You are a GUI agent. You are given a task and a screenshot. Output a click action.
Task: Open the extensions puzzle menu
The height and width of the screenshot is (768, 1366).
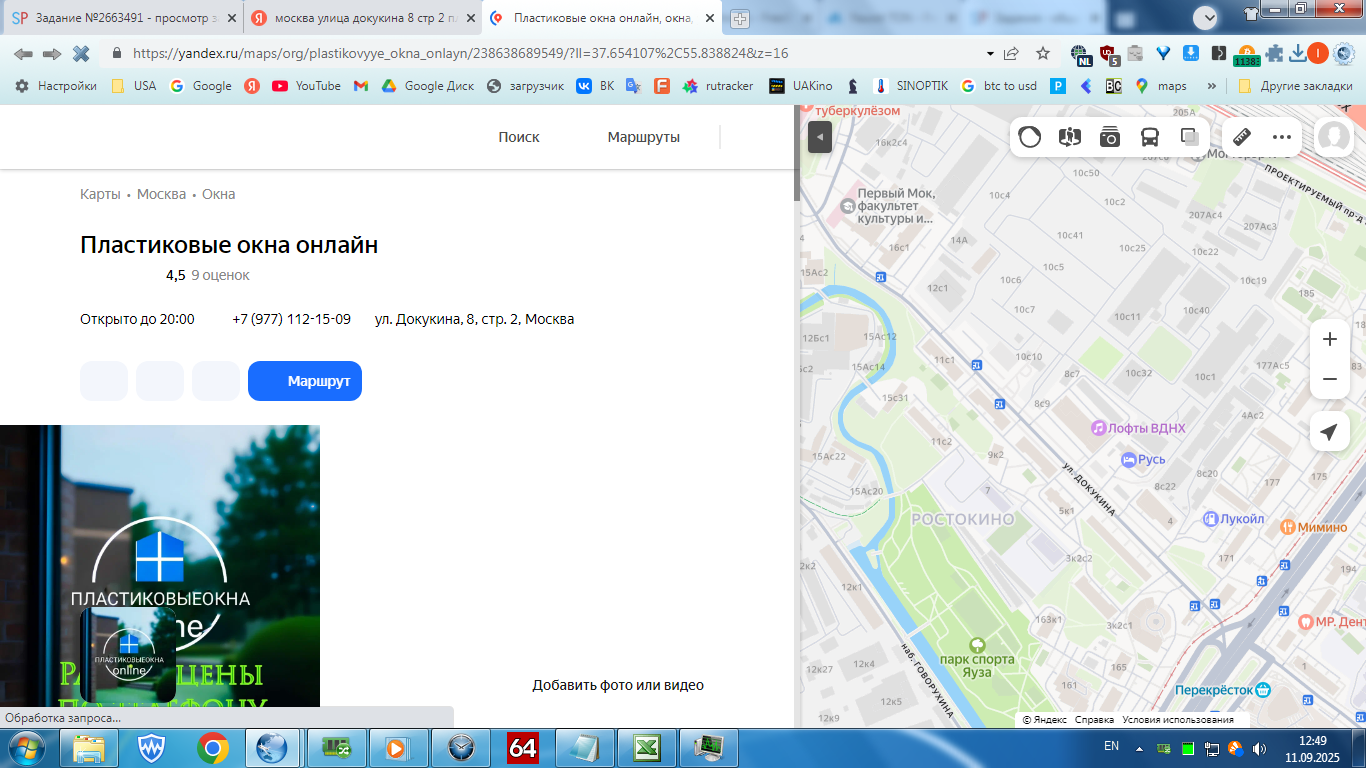pyautogui.click(x=1274, y=53)
